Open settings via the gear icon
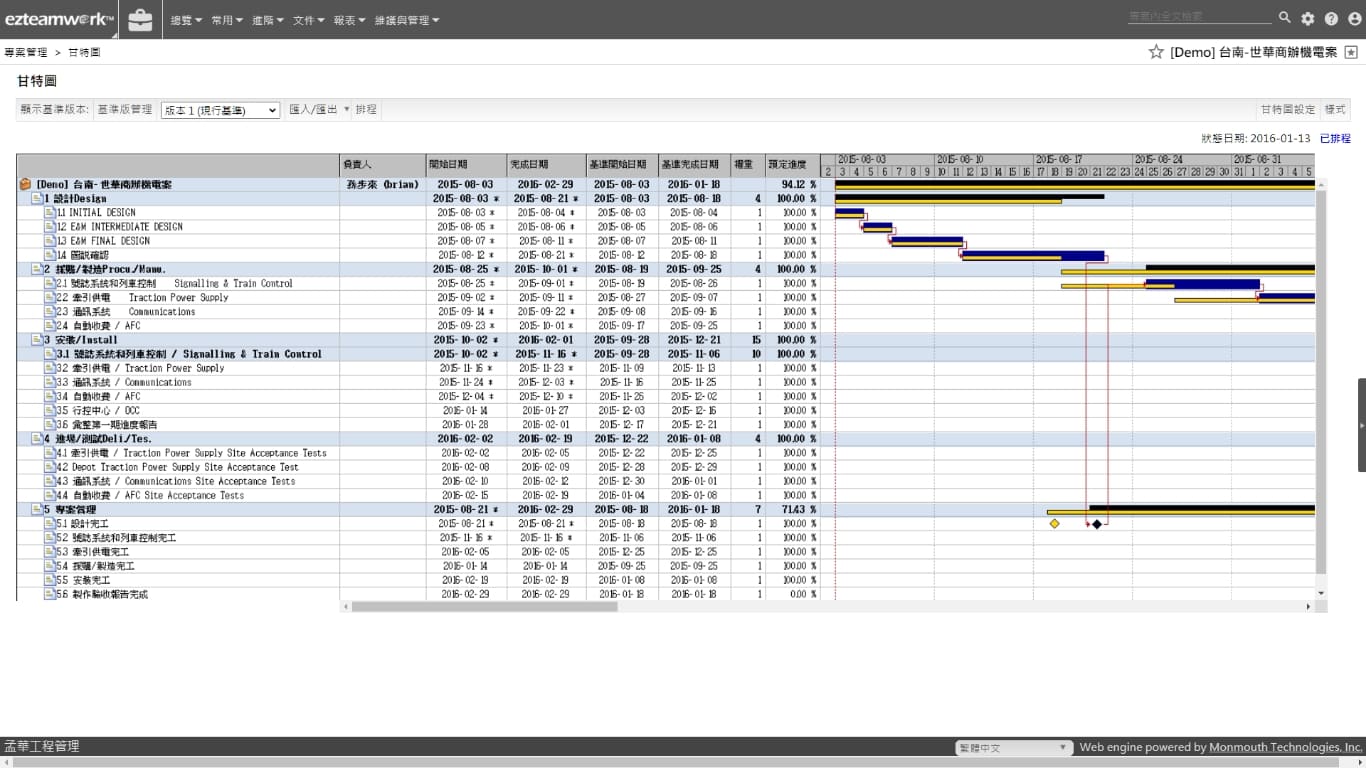The width and height of the screenshot is (1366, 768). tap(1308, 19)
